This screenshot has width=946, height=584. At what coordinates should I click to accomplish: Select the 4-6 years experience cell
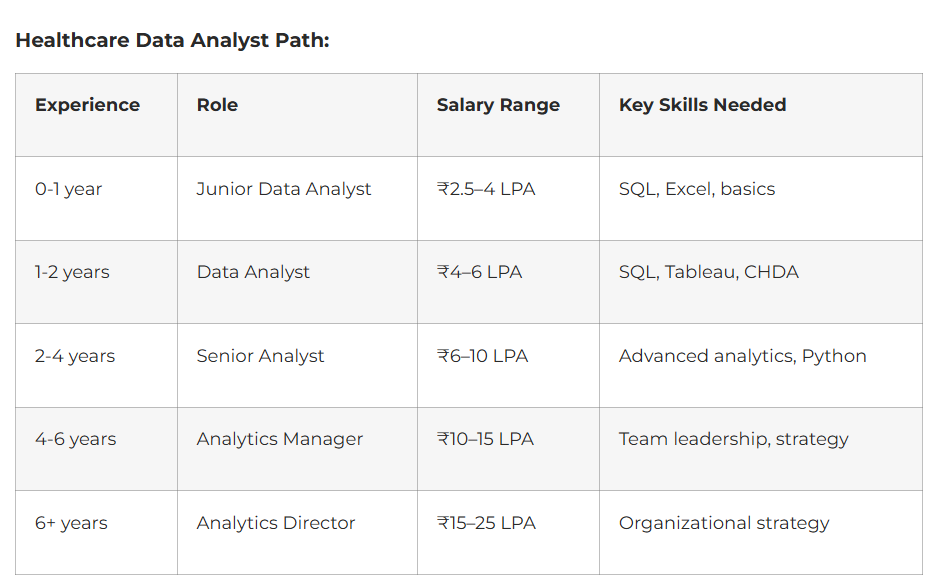75,439
